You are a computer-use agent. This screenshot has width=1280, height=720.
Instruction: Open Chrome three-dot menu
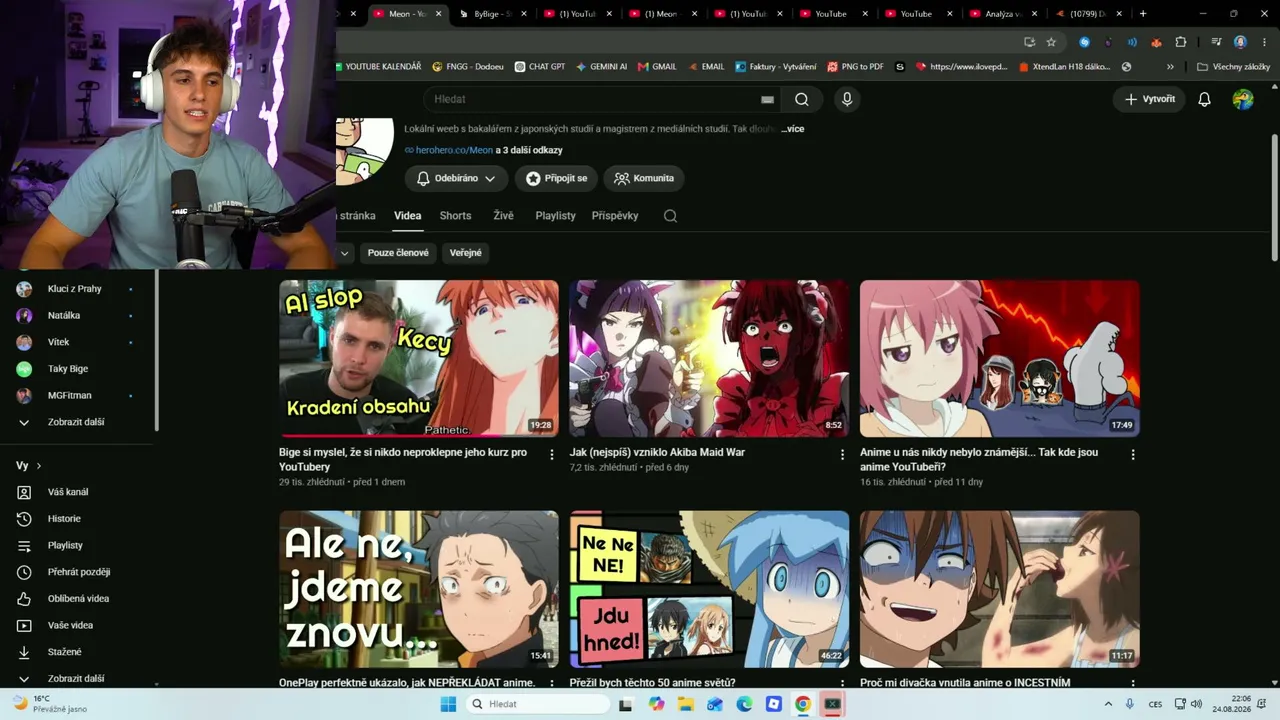[1263, 42]
